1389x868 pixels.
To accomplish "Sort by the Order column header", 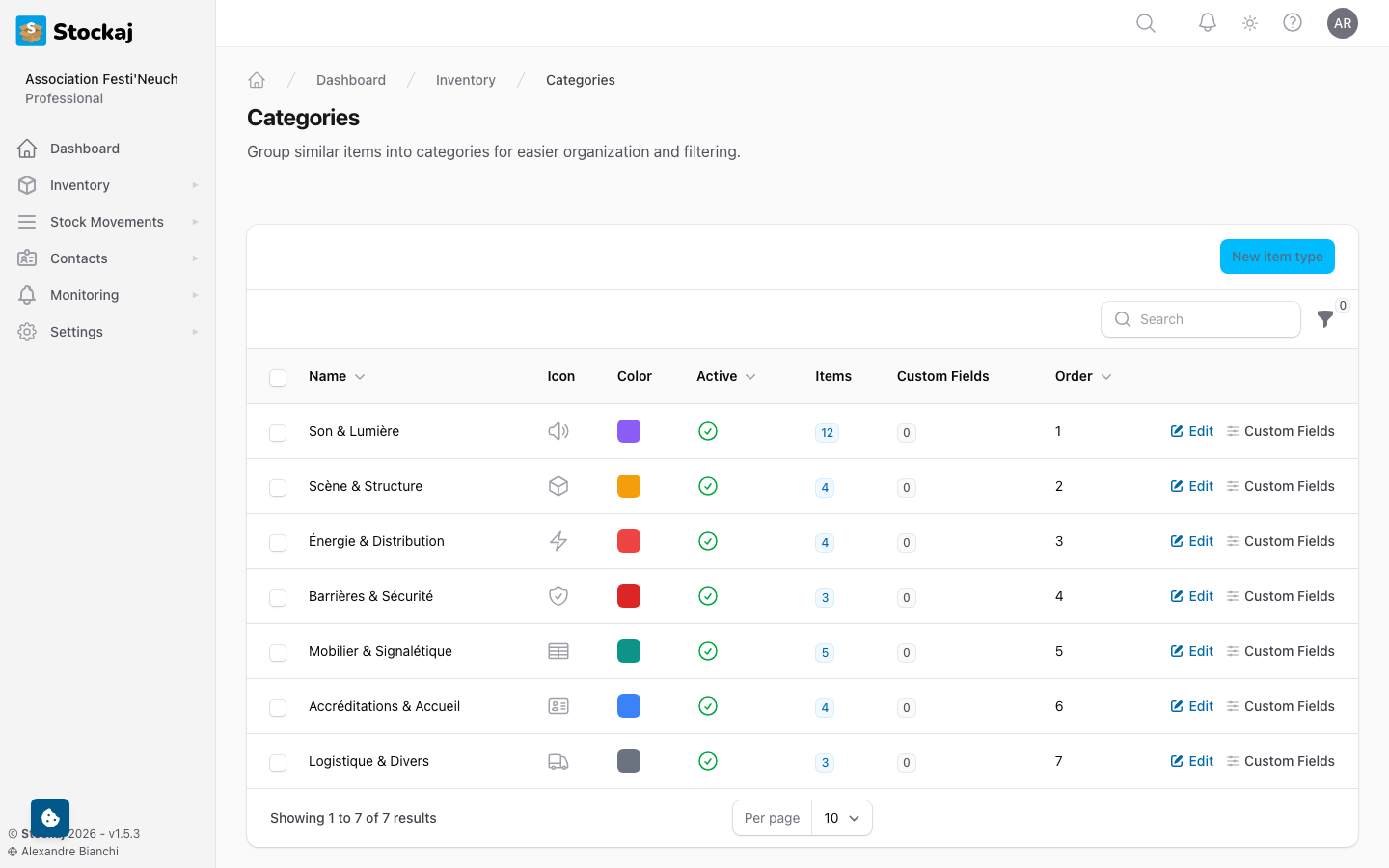I will coord(1083,376).
